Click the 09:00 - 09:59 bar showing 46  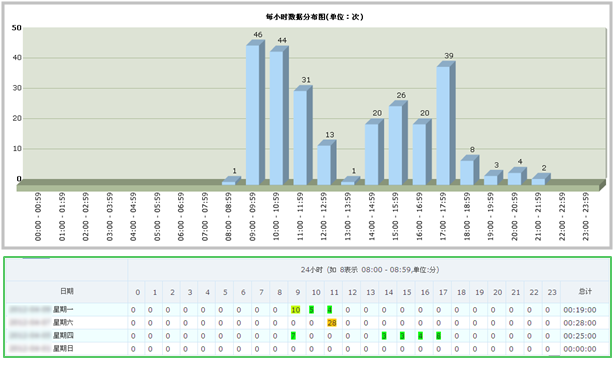tap(255, 113)
